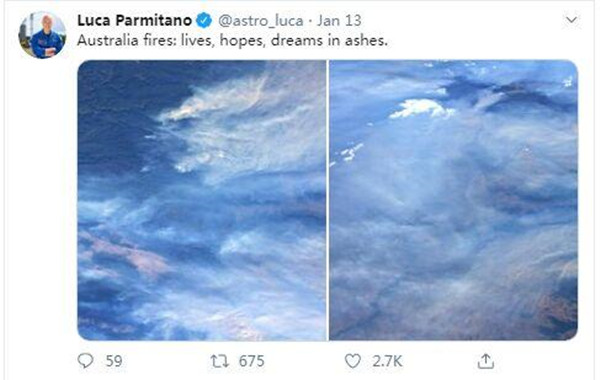View the right photo of smoke-covered land
This screenshot has height=380, width=600.
[x=453, y=200]
